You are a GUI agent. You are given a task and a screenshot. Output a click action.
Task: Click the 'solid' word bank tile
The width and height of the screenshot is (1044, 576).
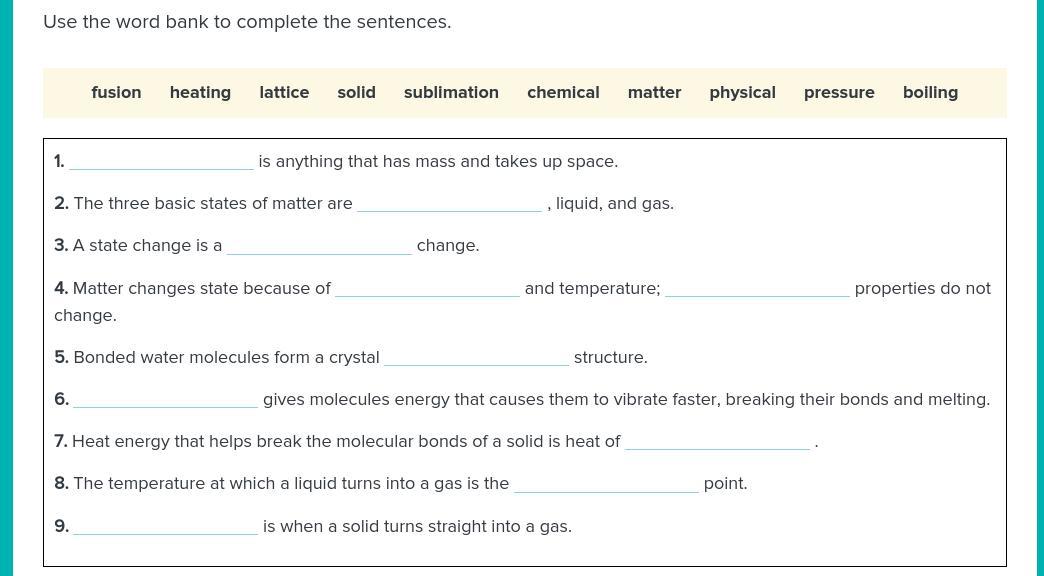[356, 93]
